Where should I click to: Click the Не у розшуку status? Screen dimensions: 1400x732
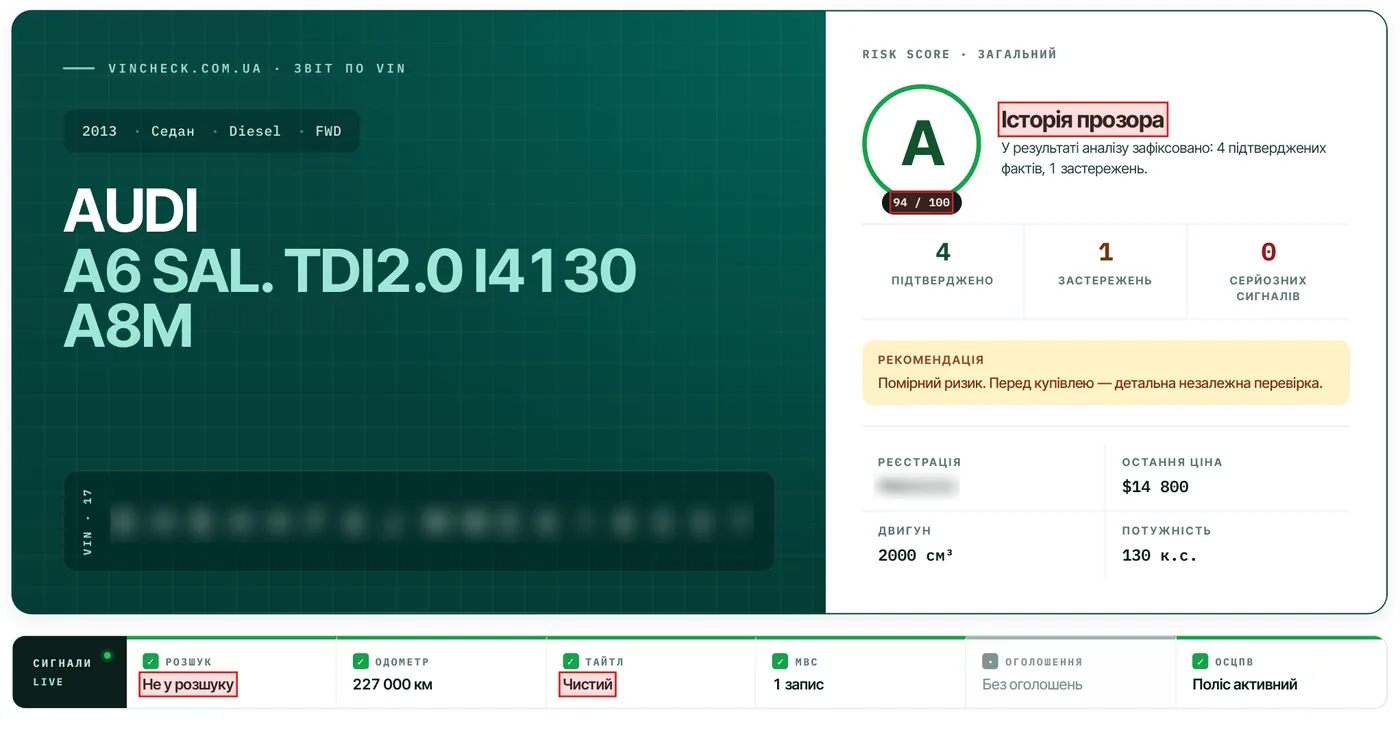[x=188, y=685]
